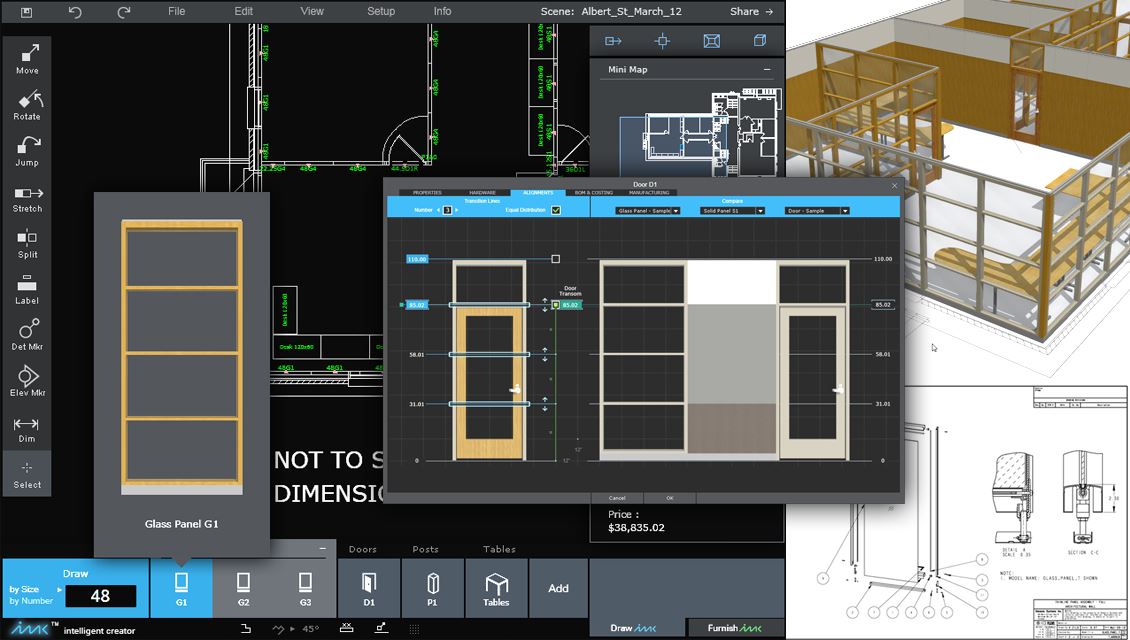Select the Move tool

click(x=27, y=59)
